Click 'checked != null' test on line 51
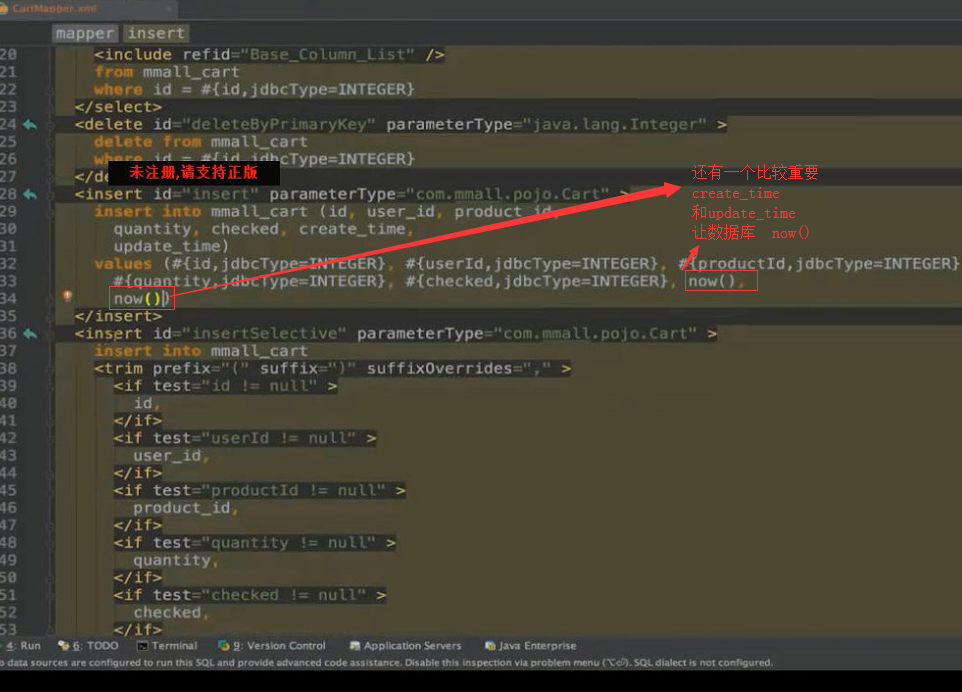Image resolution: width=962 pixels, height=692 pixels. pos(283,596)
